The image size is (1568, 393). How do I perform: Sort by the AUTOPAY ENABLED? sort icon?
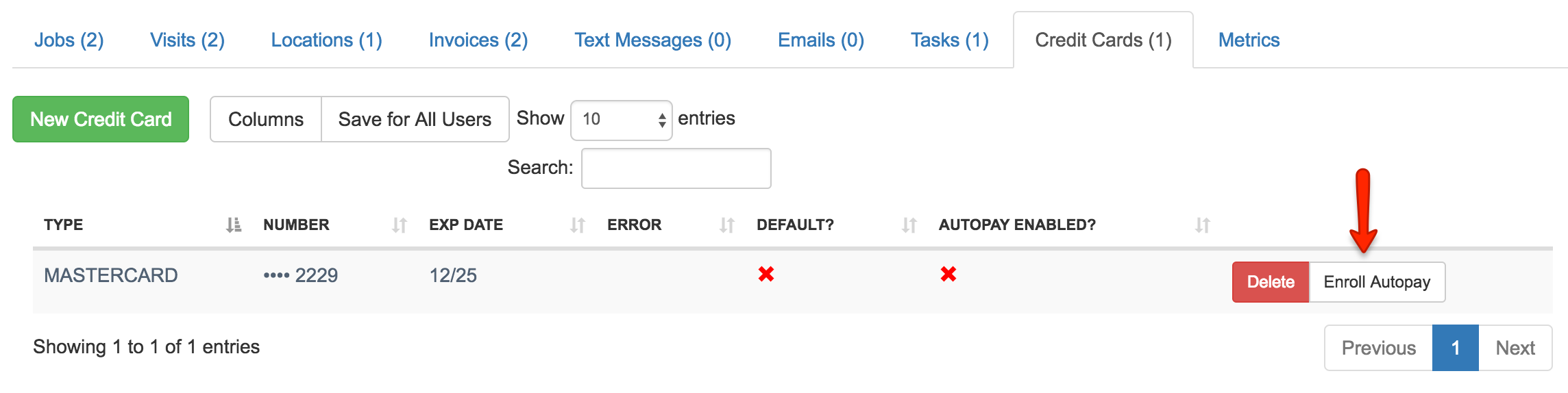[1203, 225]
